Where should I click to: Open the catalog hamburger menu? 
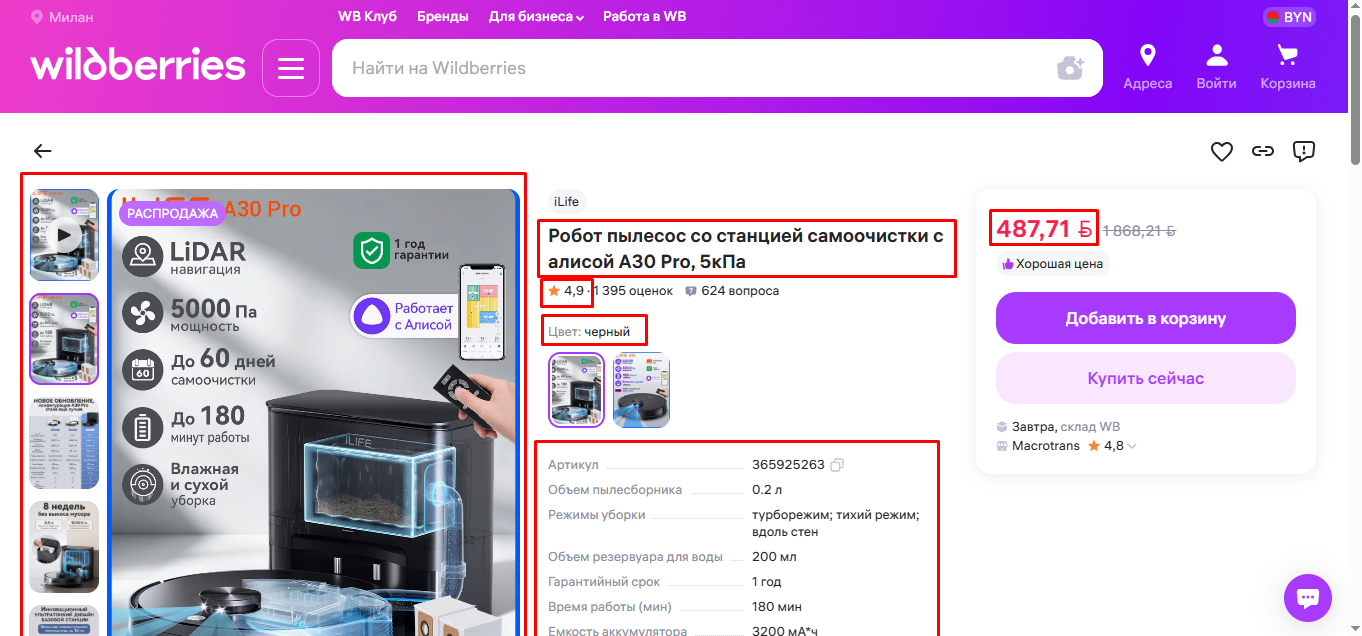290,67
